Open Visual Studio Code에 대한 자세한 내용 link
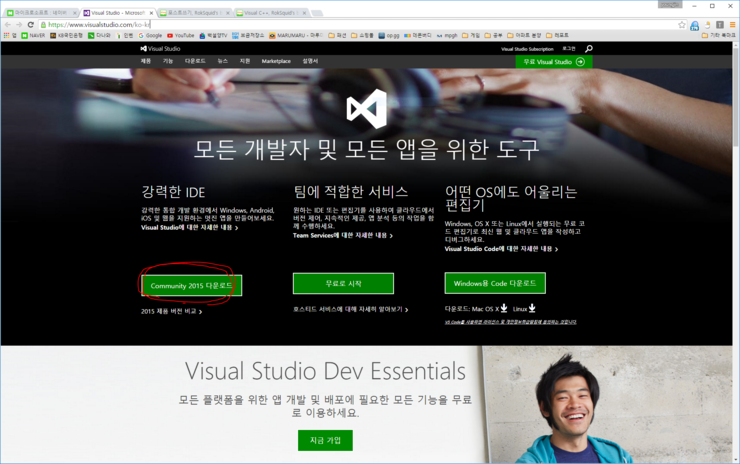740x464 pixels. (x=501, y=249)
